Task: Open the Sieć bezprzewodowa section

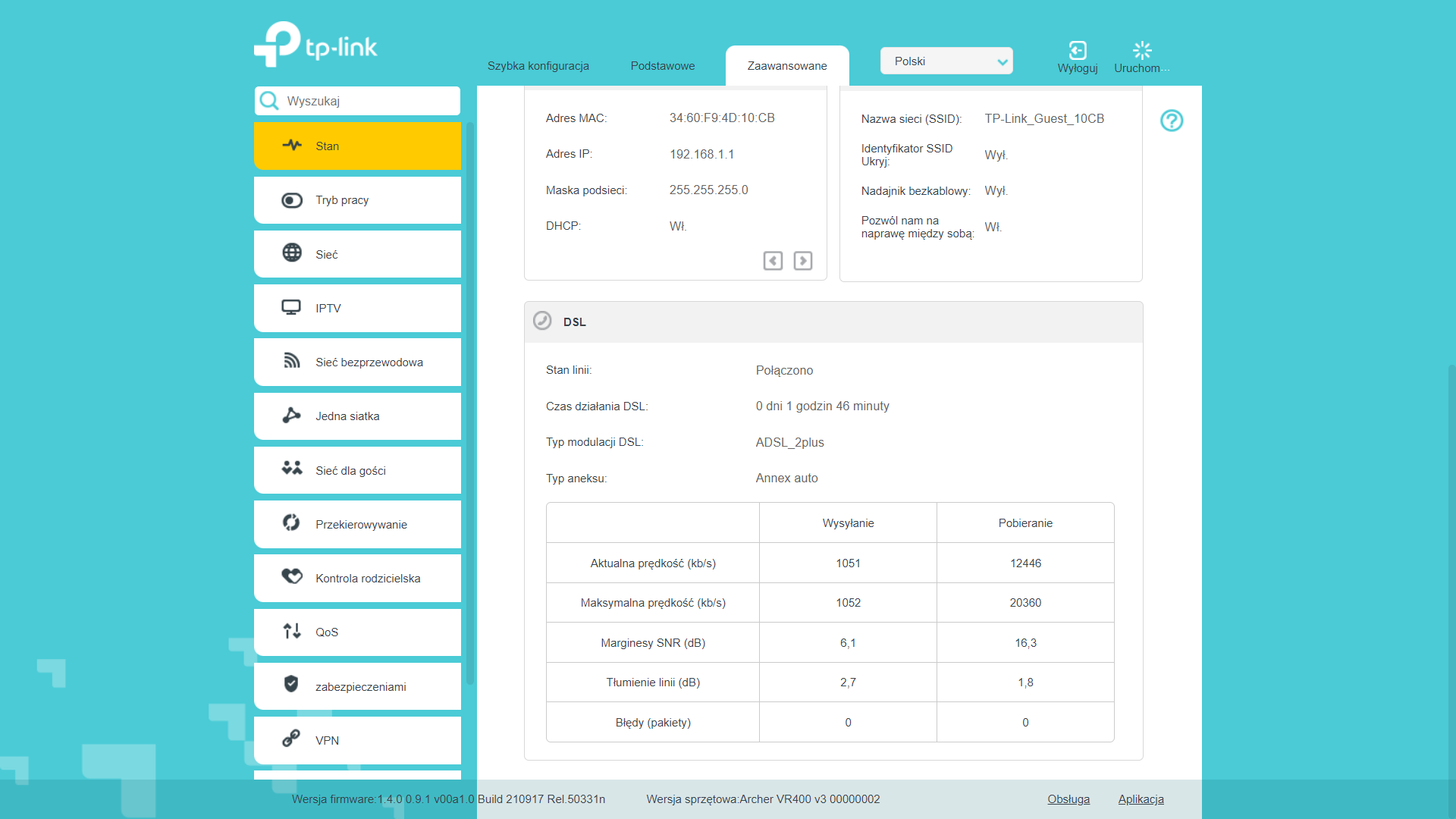Action: tap(357, 362)
